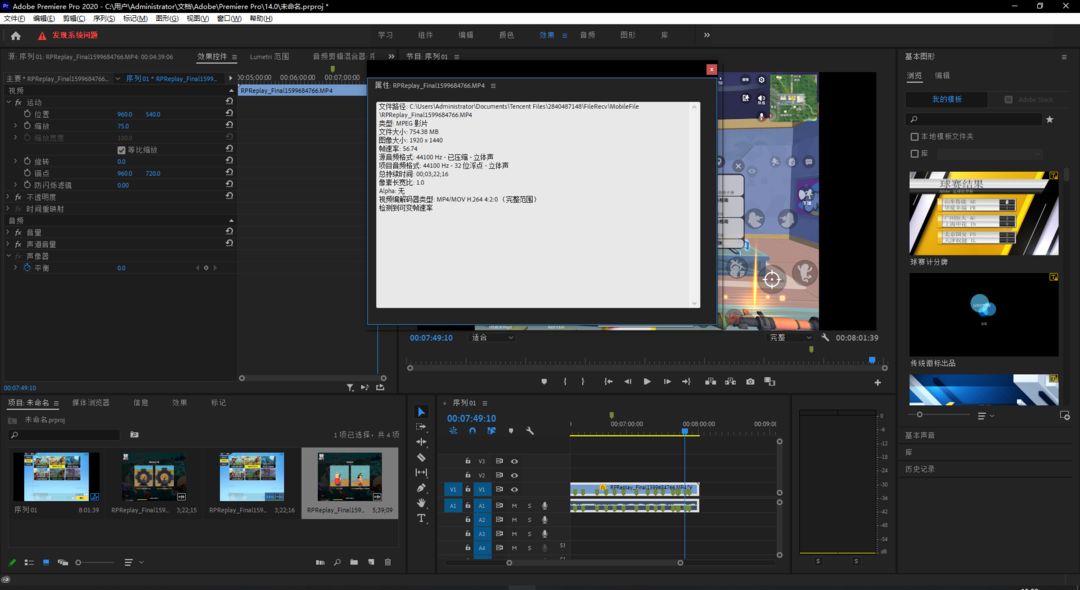Delete selected item with trash icon
Viewport: 1080px width, 590px height.
388,562
